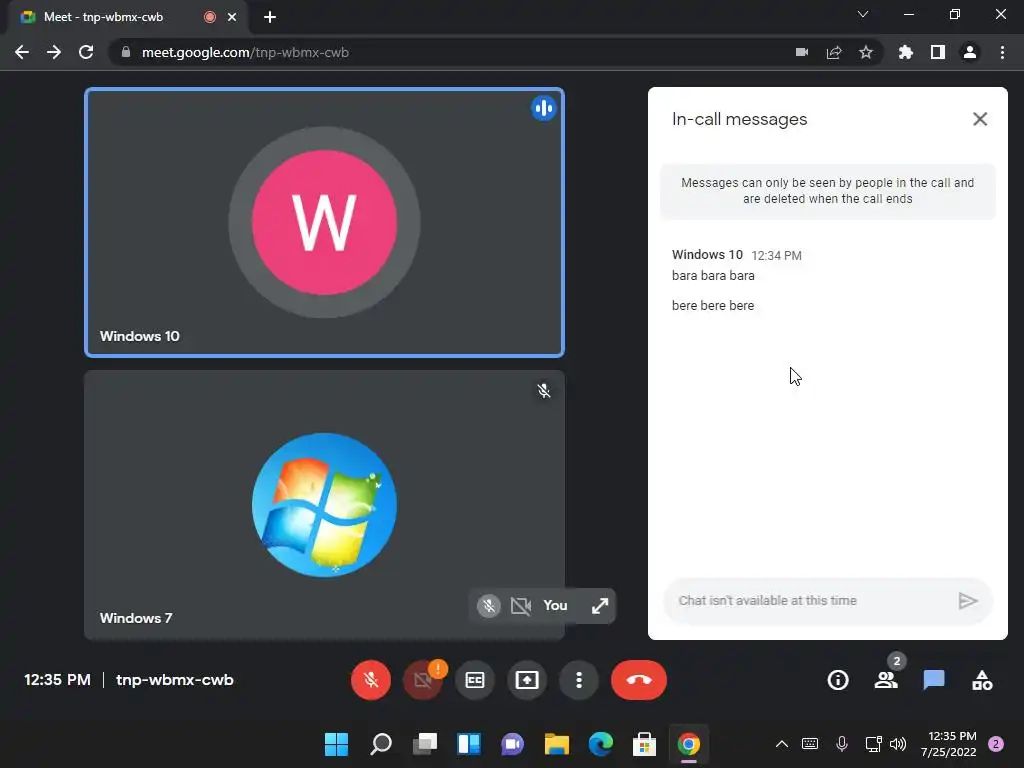This screenshot has height=768, width=1024.
Task: Click the address bar URL
Action: pyautogui.click(x=246, y=52)
